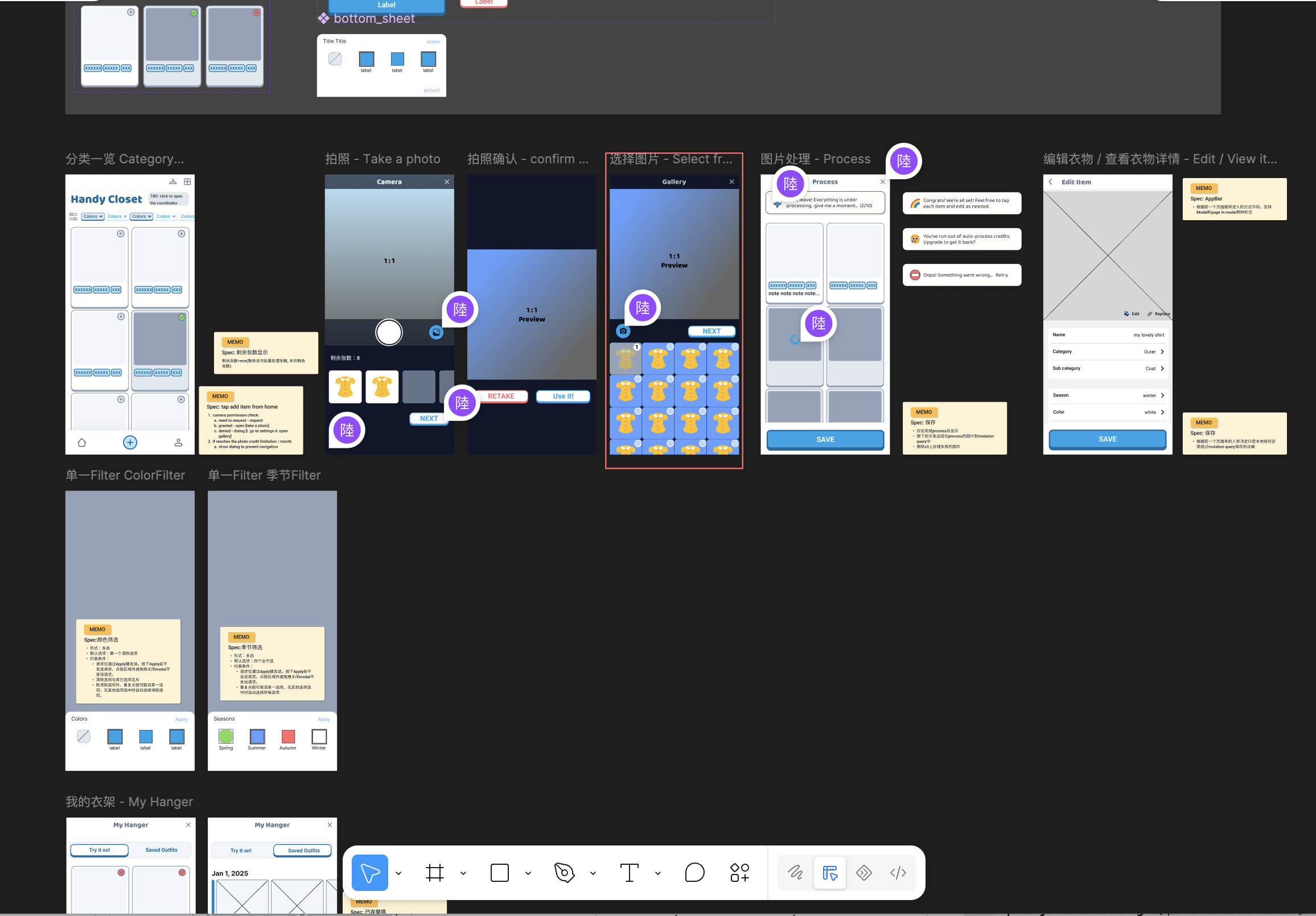
Task: Select Saved Outfits tab above Jan 1, 2025
Action: [303, 850]
